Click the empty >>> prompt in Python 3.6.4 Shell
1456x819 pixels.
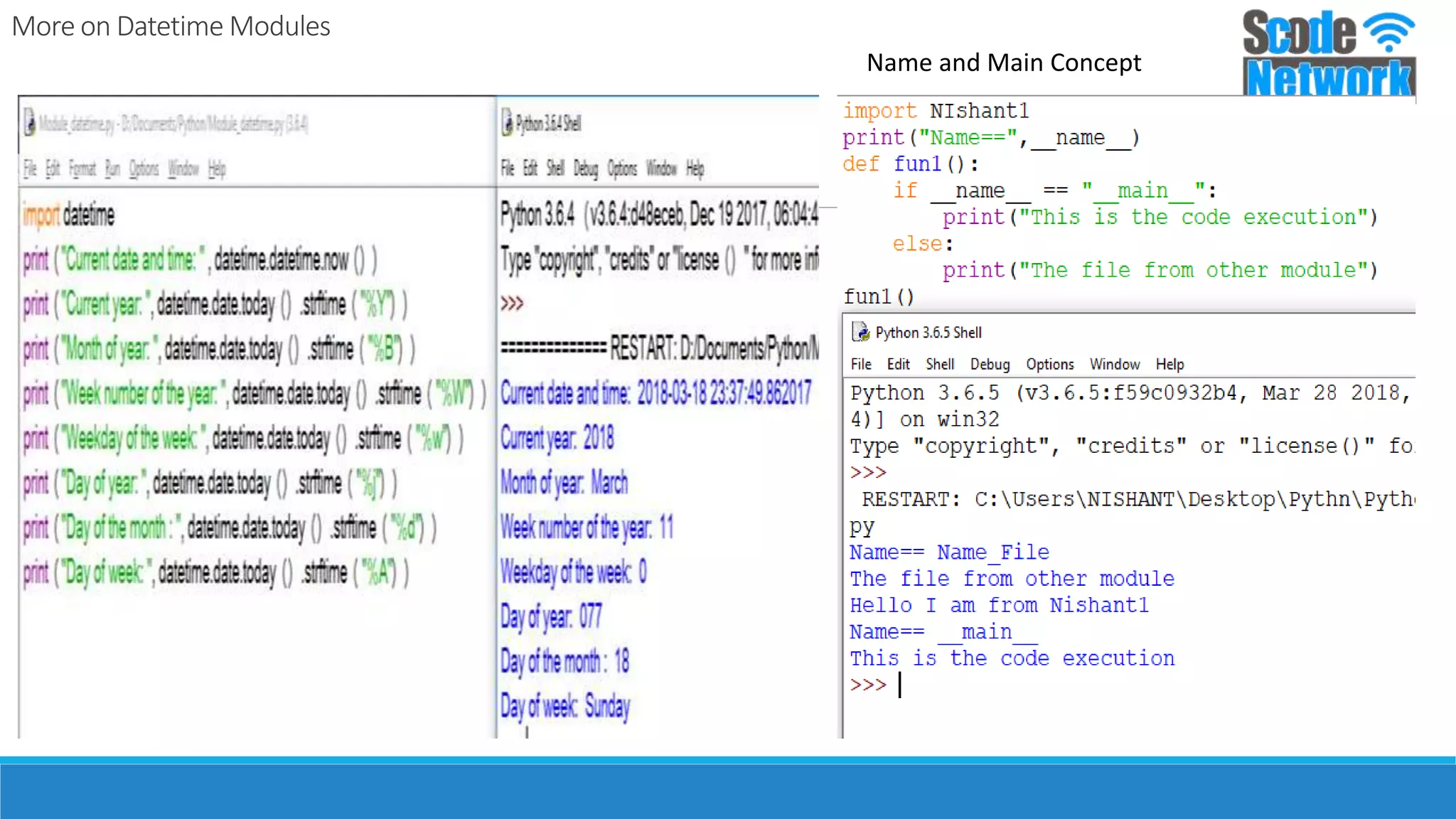click(x=512, y=304)
